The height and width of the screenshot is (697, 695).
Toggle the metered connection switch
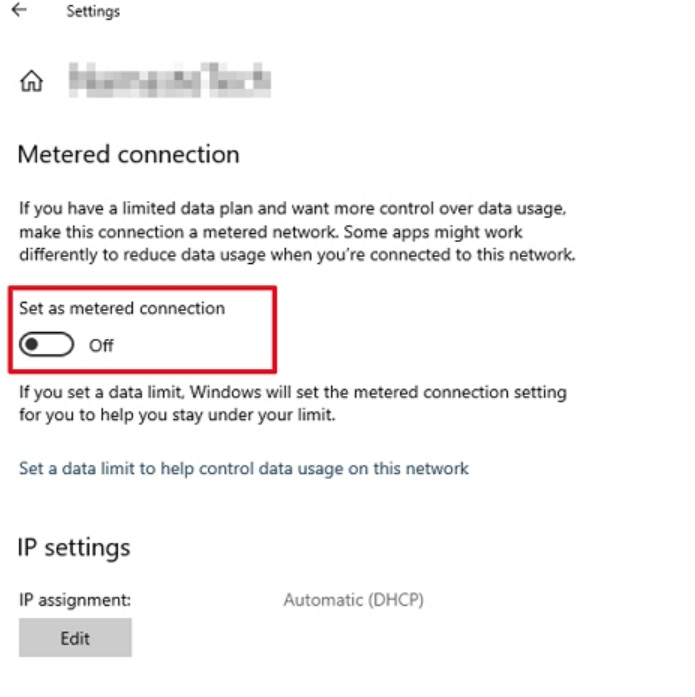(46, 345)
